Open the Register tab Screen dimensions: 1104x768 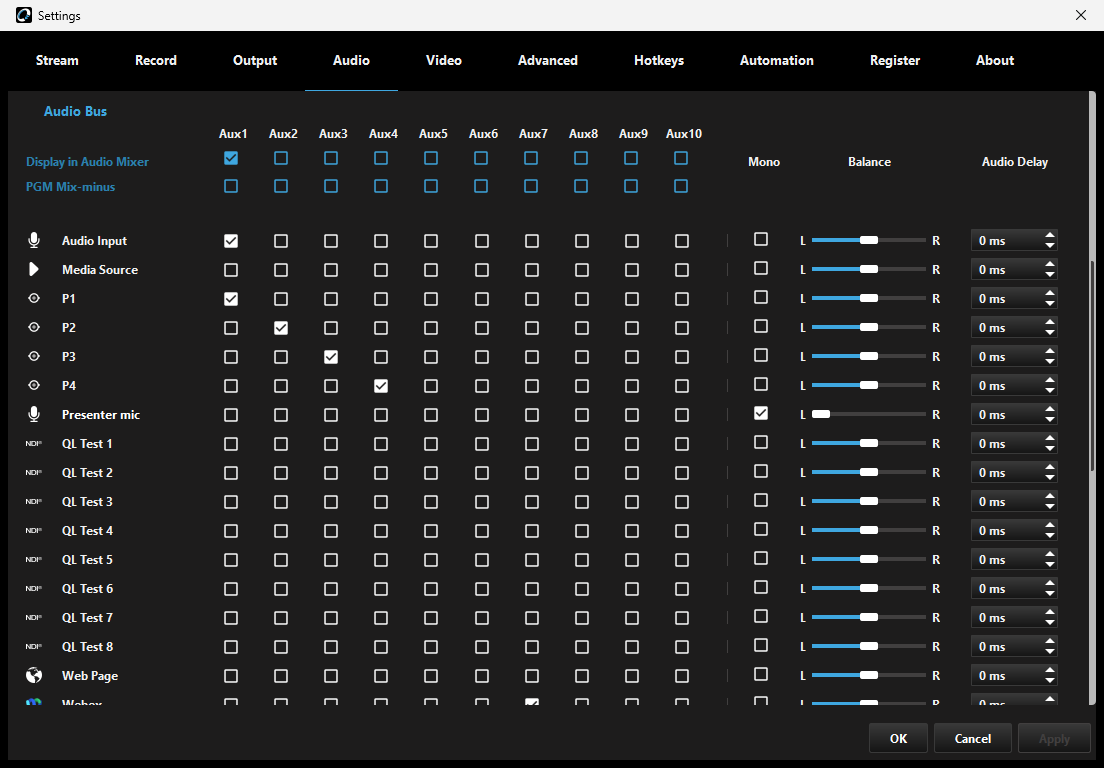(895, 61)
